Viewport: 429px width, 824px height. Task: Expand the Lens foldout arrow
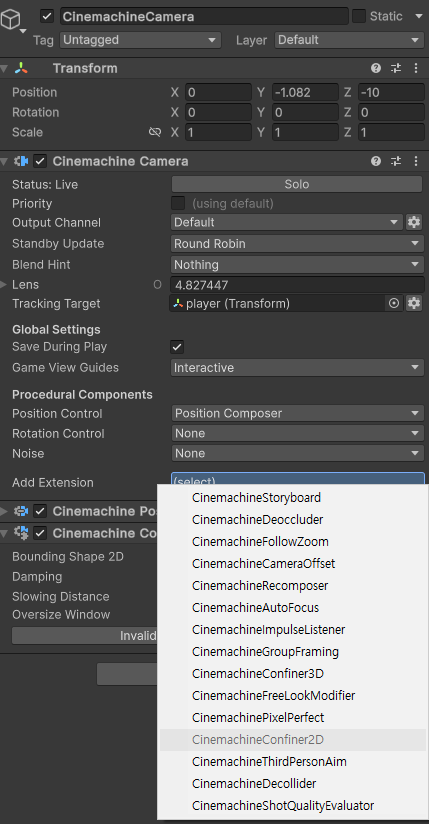(4, 285)
